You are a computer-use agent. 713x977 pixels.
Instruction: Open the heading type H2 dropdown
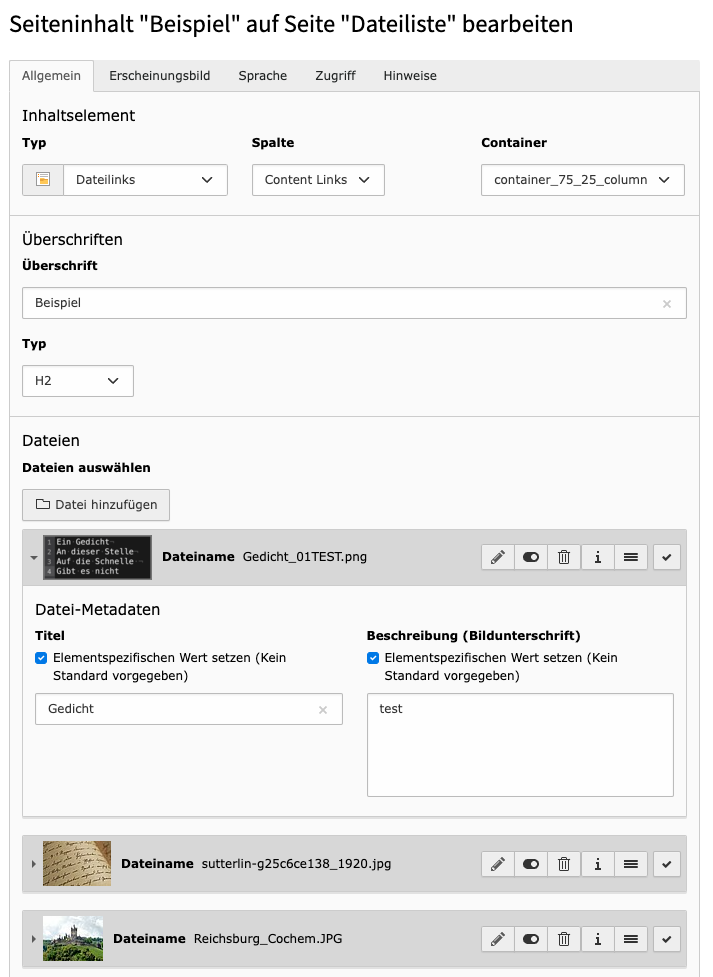click(78, 381)
